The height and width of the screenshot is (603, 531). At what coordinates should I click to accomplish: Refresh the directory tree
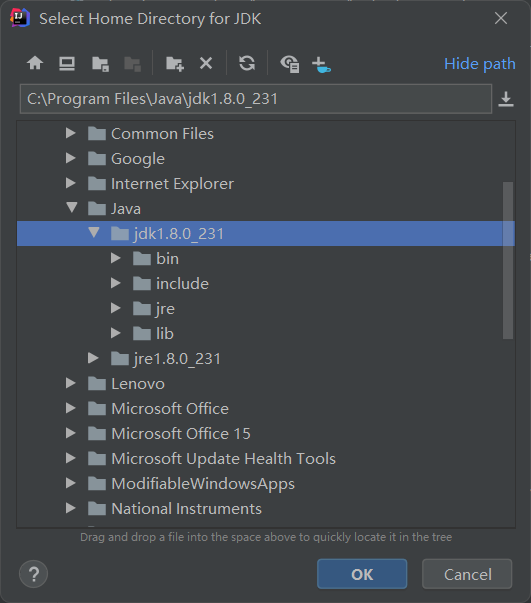[247, 63]
